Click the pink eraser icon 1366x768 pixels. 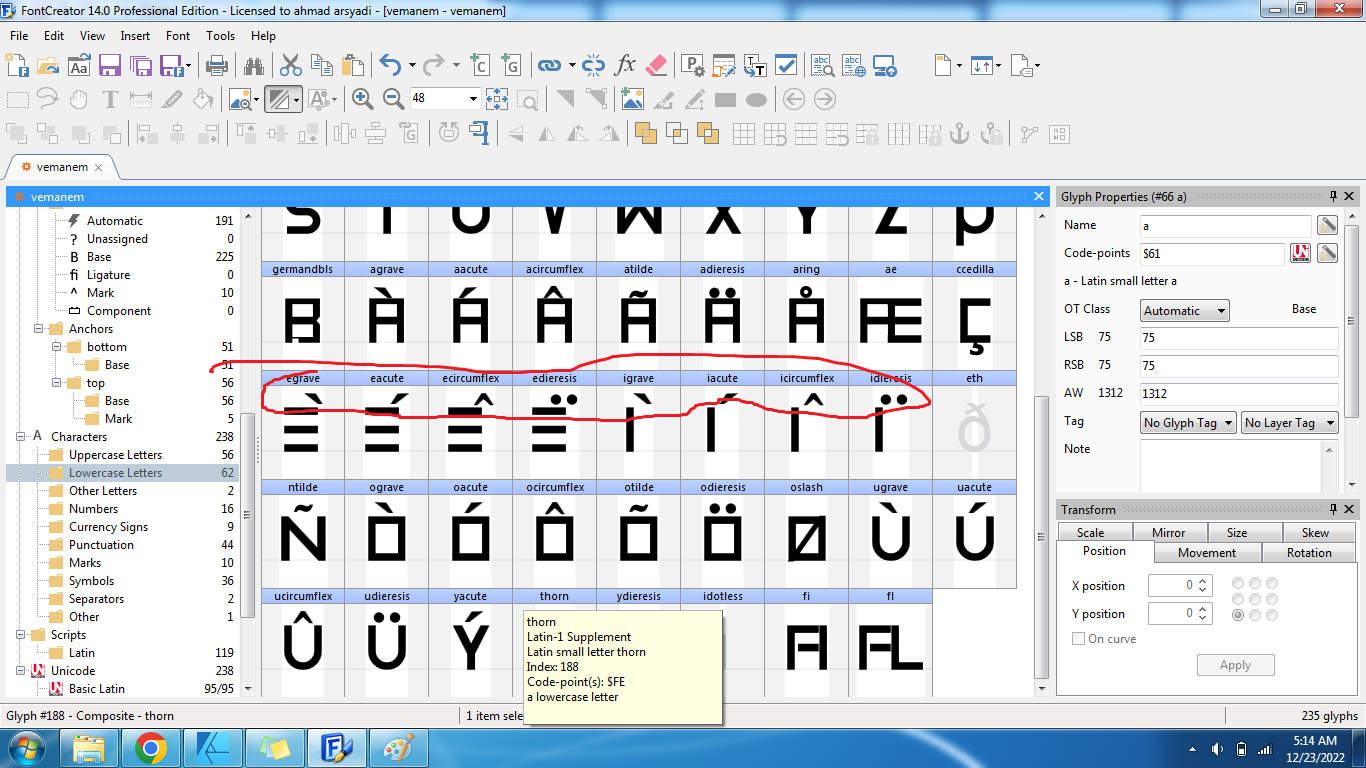point(656,66)
